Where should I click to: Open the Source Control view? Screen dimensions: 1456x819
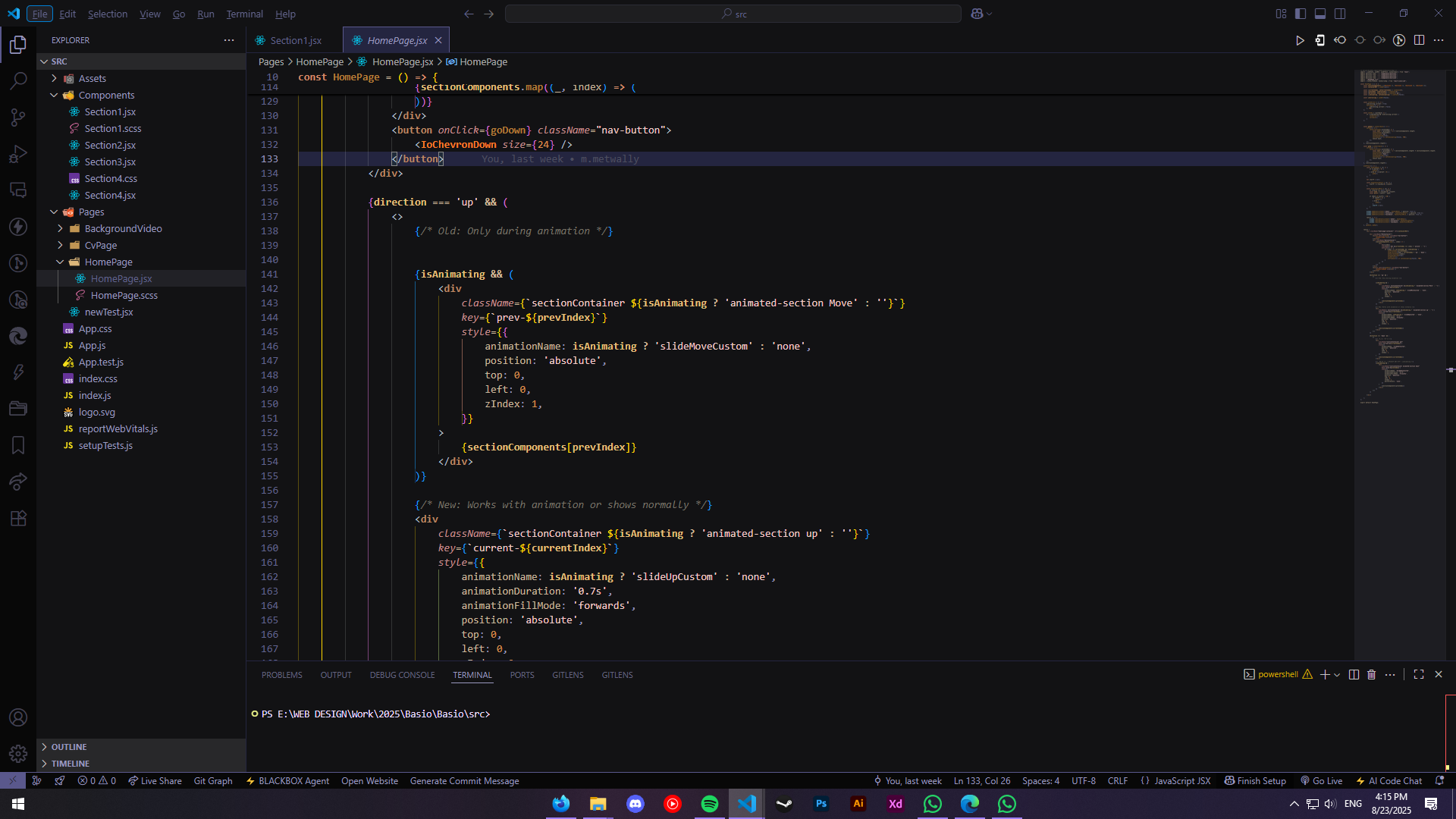coord(18,117)
